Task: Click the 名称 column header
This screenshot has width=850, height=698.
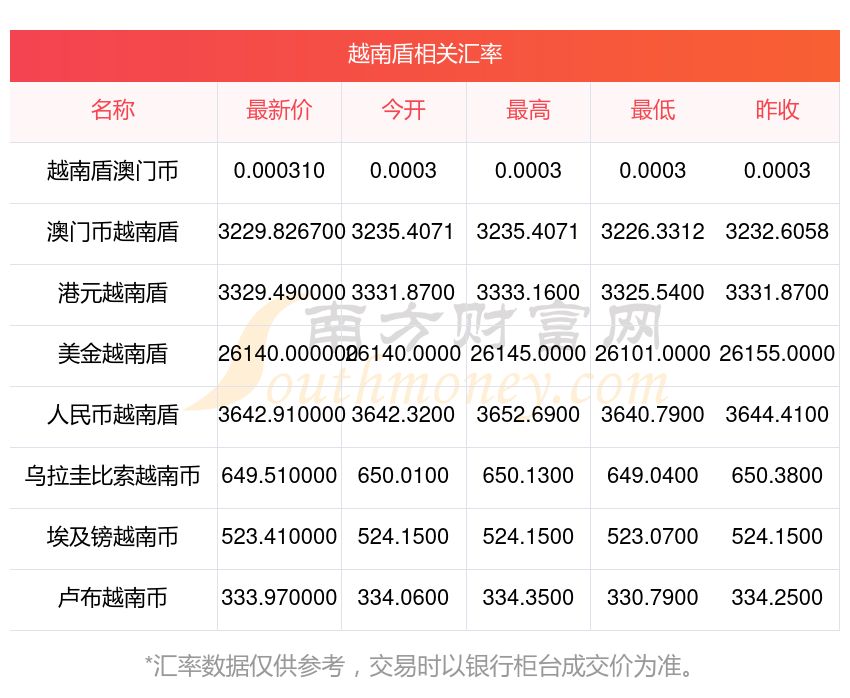Action: coord(113,110)
